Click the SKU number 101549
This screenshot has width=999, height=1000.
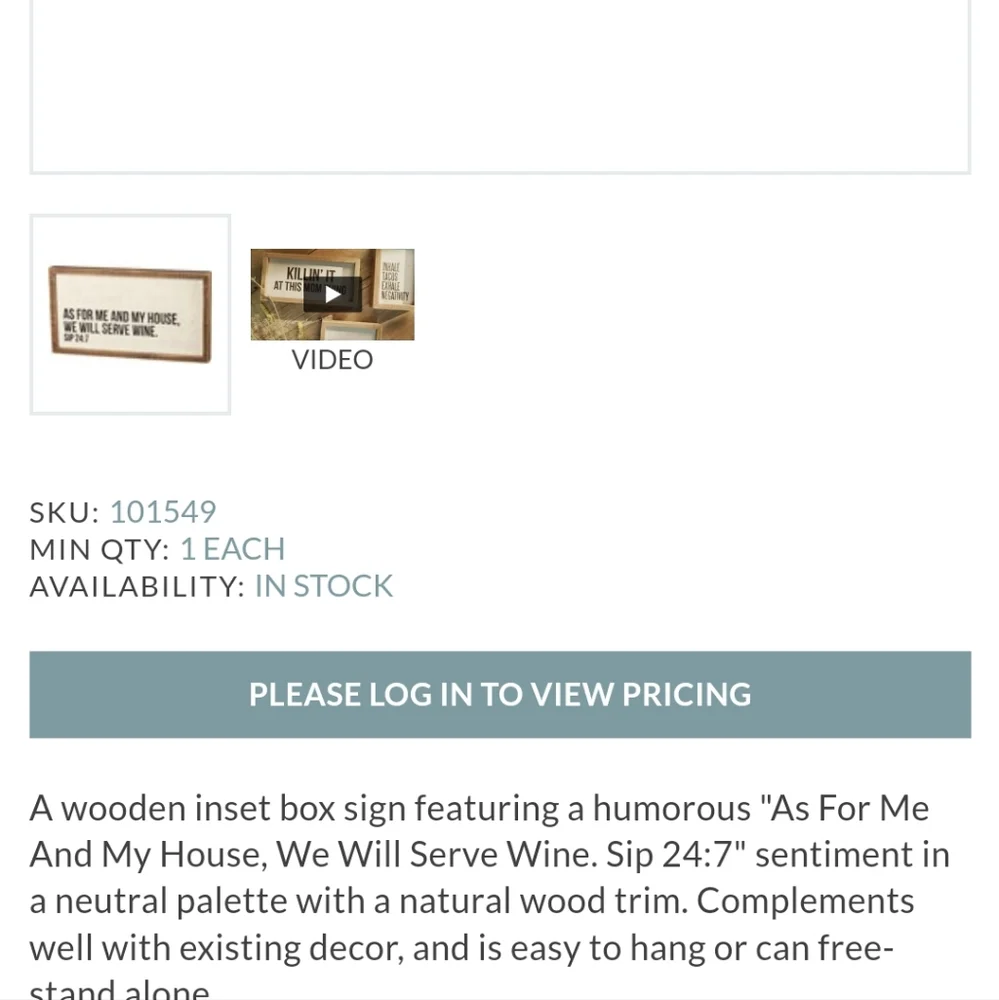tap(163, 512)
